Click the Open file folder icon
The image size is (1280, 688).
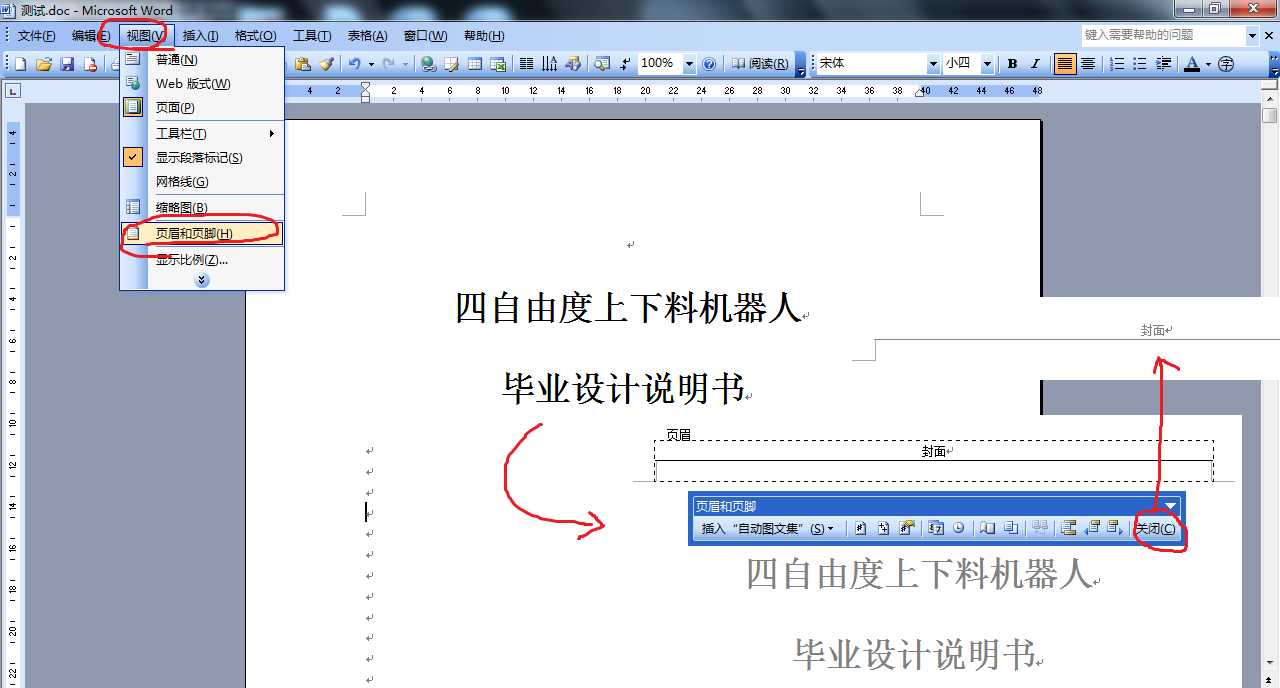tap(44, 64)
